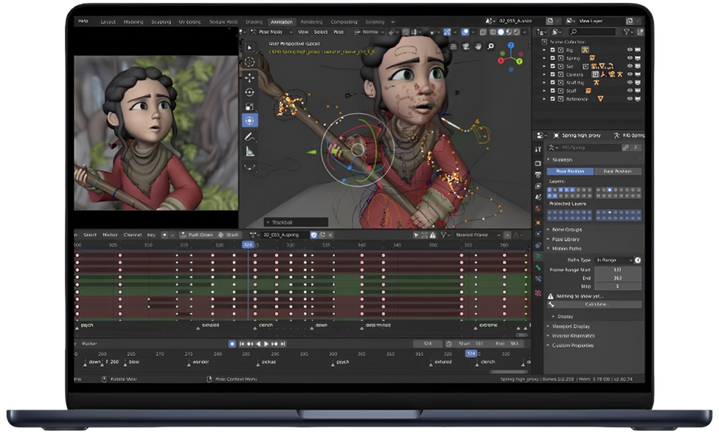Screen dimensions: 719x437
Task: Click the Stash button
Action: 228,235
